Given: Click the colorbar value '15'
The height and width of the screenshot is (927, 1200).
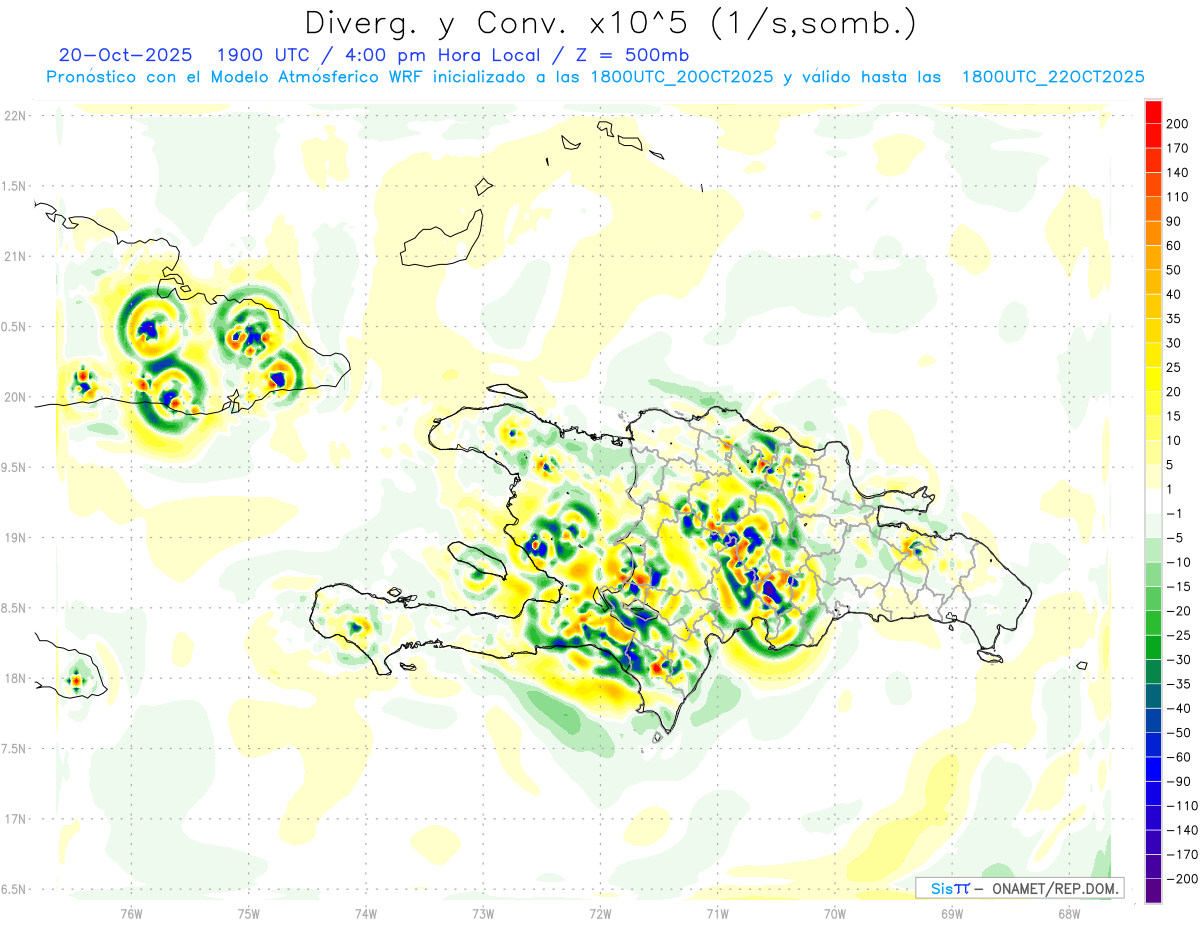Looking at the screenshot, I should coord(1175,416).
